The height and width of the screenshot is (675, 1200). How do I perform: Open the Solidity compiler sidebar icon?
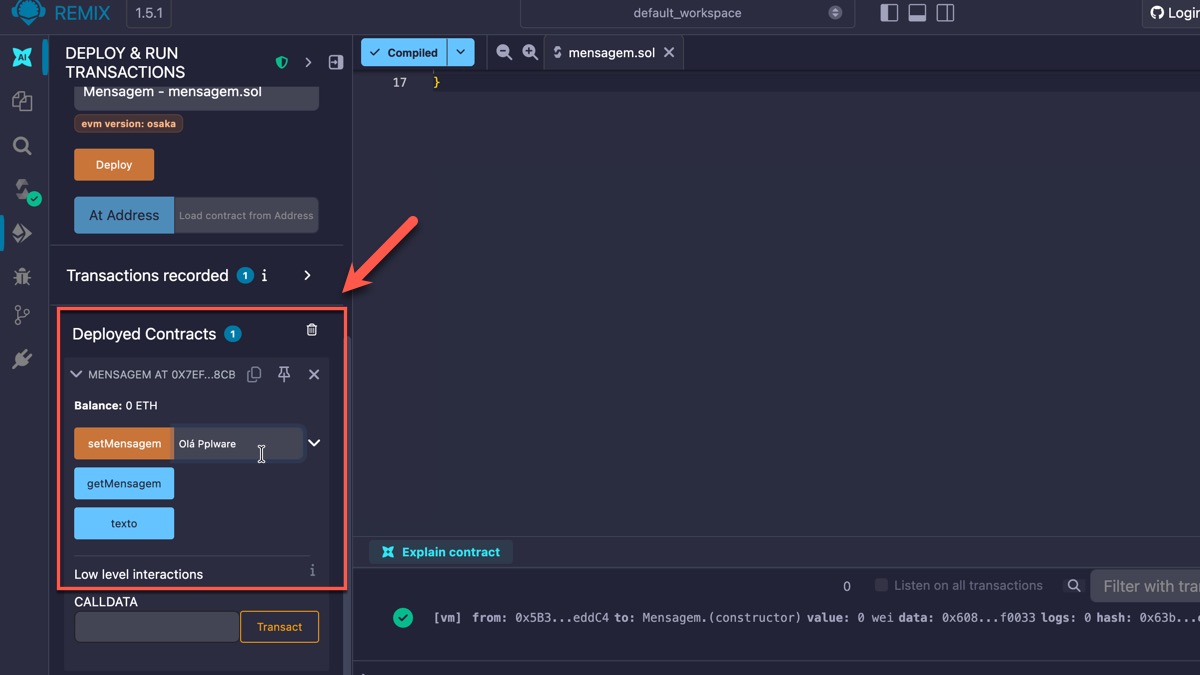click(24, 190)
